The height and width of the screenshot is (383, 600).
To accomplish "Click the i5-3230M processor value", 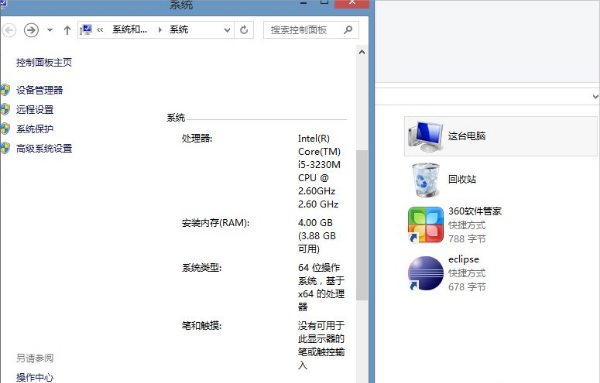I will coord(320,165).
